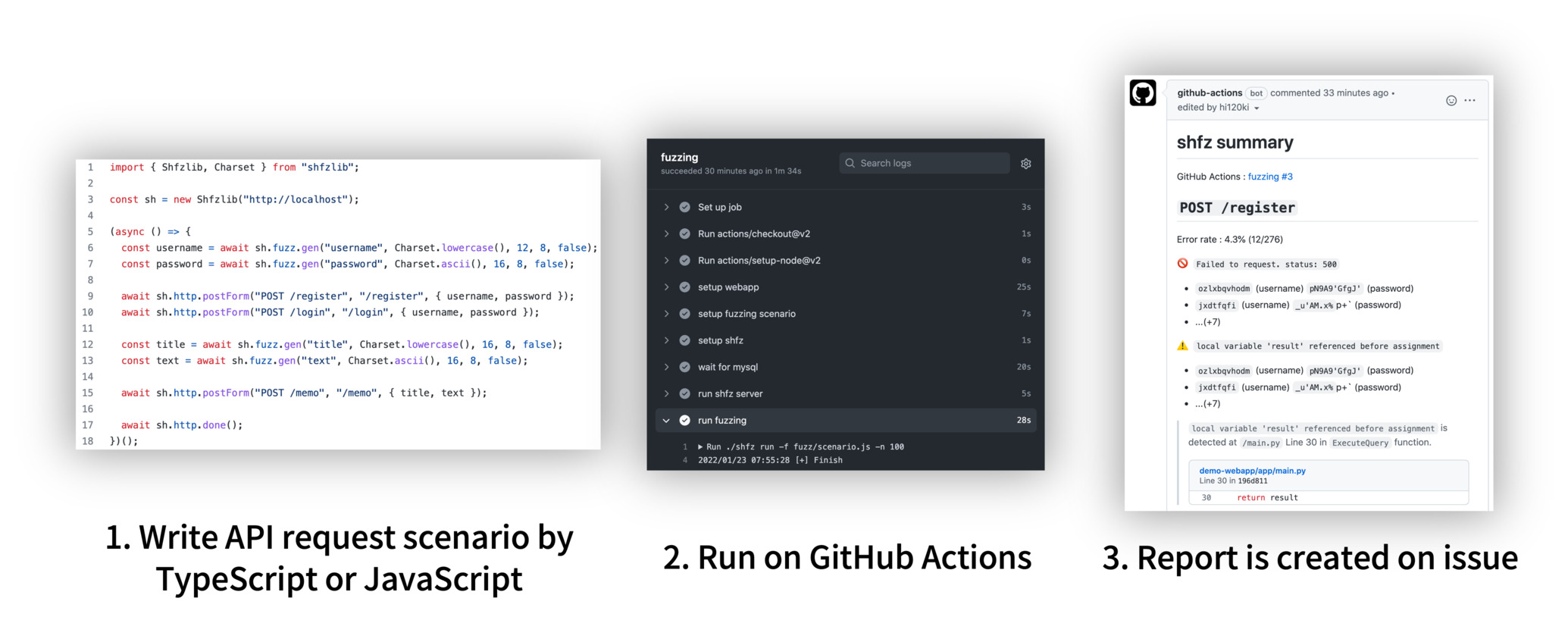This screenshot has height=617, width=1568.
Task: Expand the setup webapp step
Action: [666, 287]
